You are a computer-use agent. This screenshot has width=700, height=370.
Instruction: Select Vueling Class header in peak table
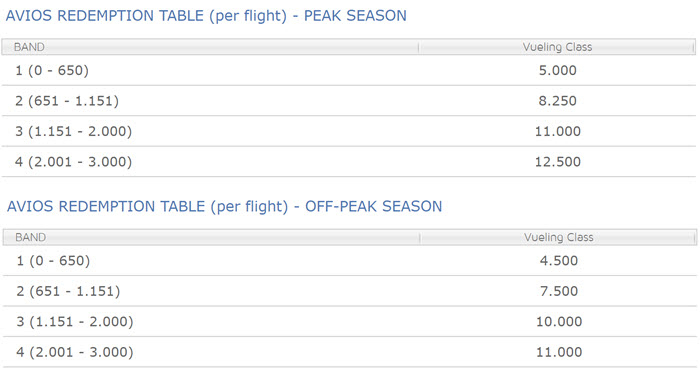pyautogui.click(x=557, y=47)
